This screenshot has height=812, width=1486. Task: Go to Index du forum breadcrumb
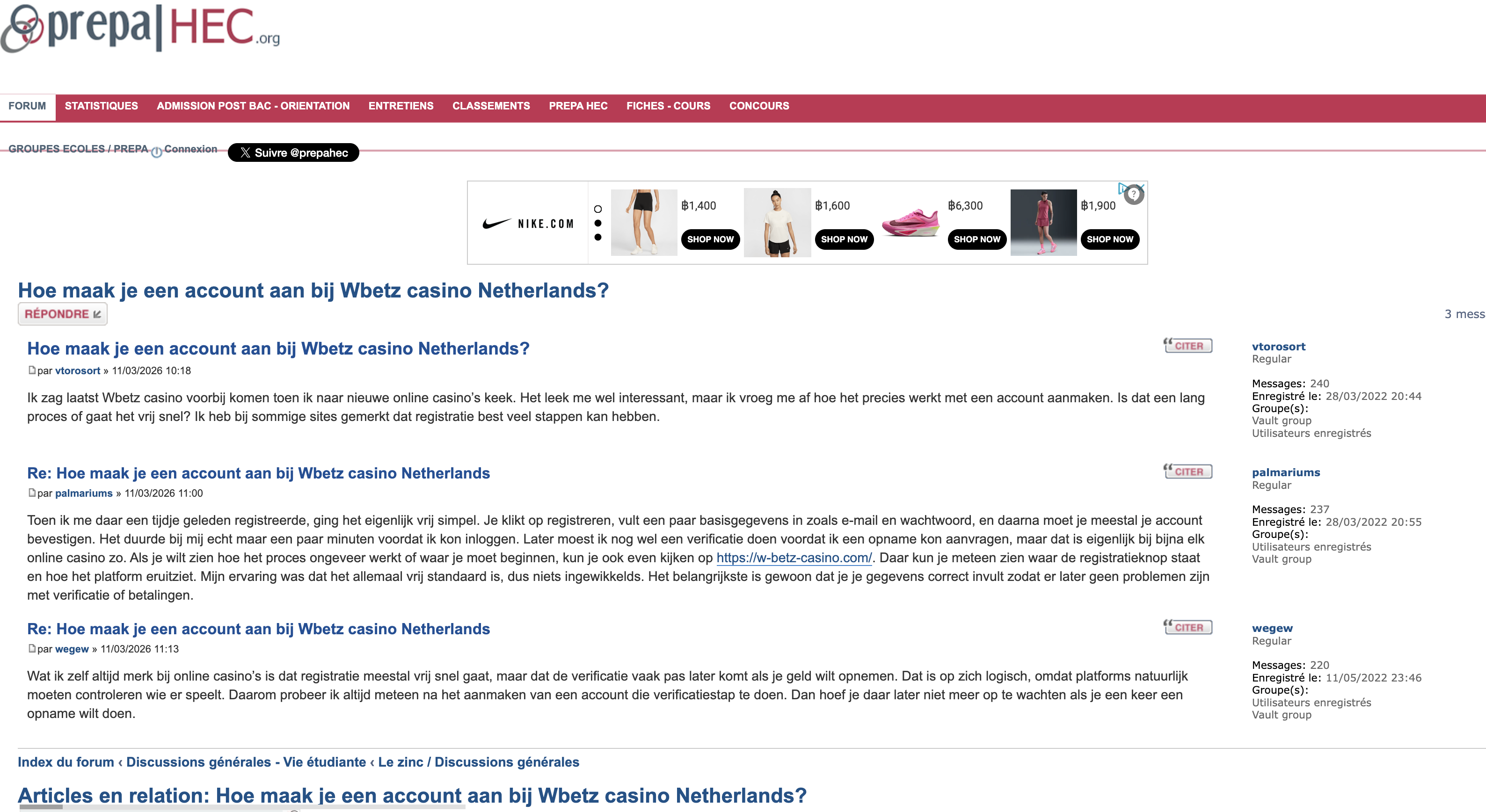[x=66, y=762]
